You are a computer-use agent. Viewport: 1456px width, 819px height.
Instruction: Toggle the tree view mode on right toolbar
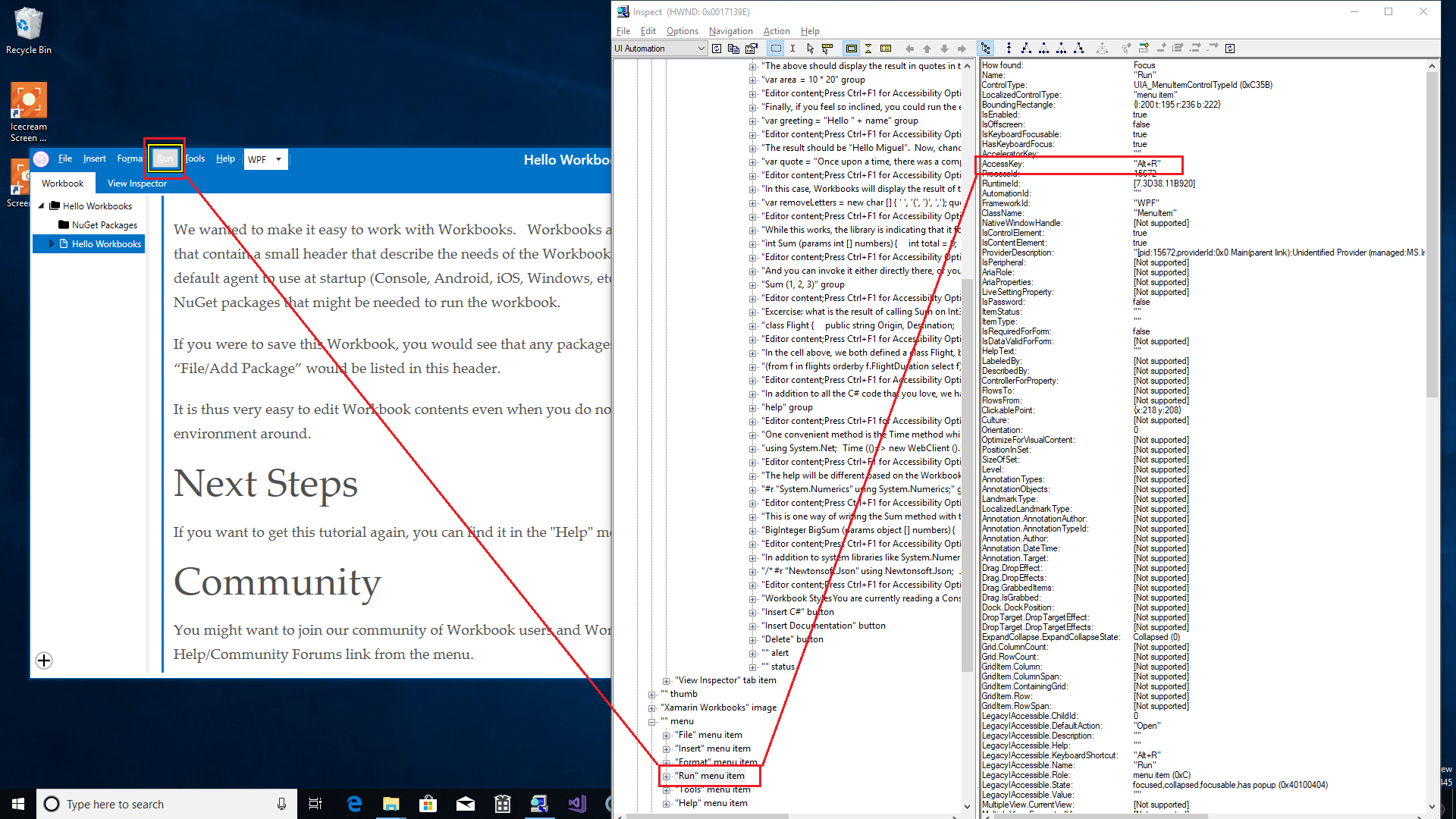click(987, 48)
